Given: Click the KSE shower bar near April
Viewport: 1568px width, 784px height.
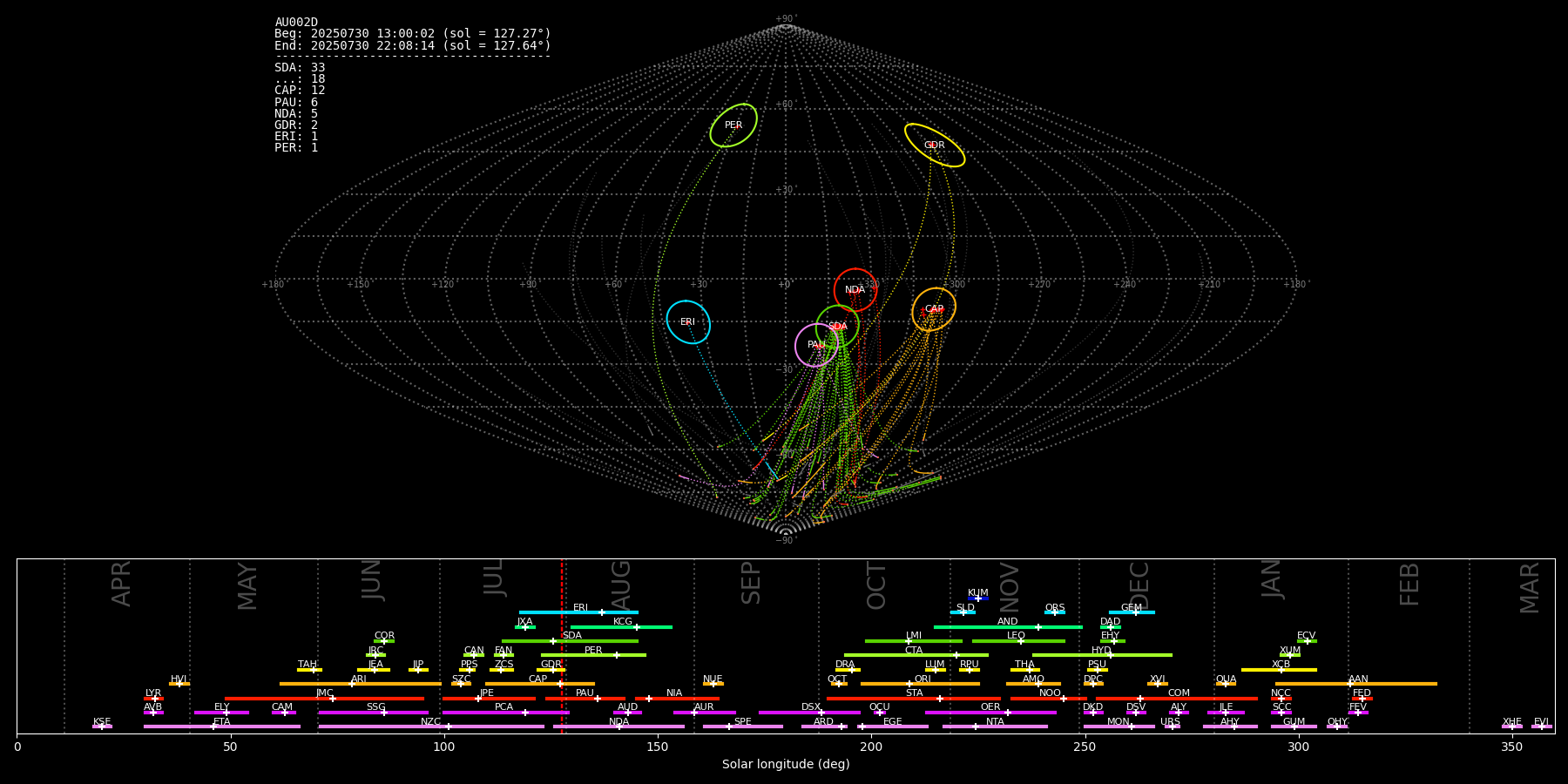Looking at the screenshot, I should coord(102,727).
